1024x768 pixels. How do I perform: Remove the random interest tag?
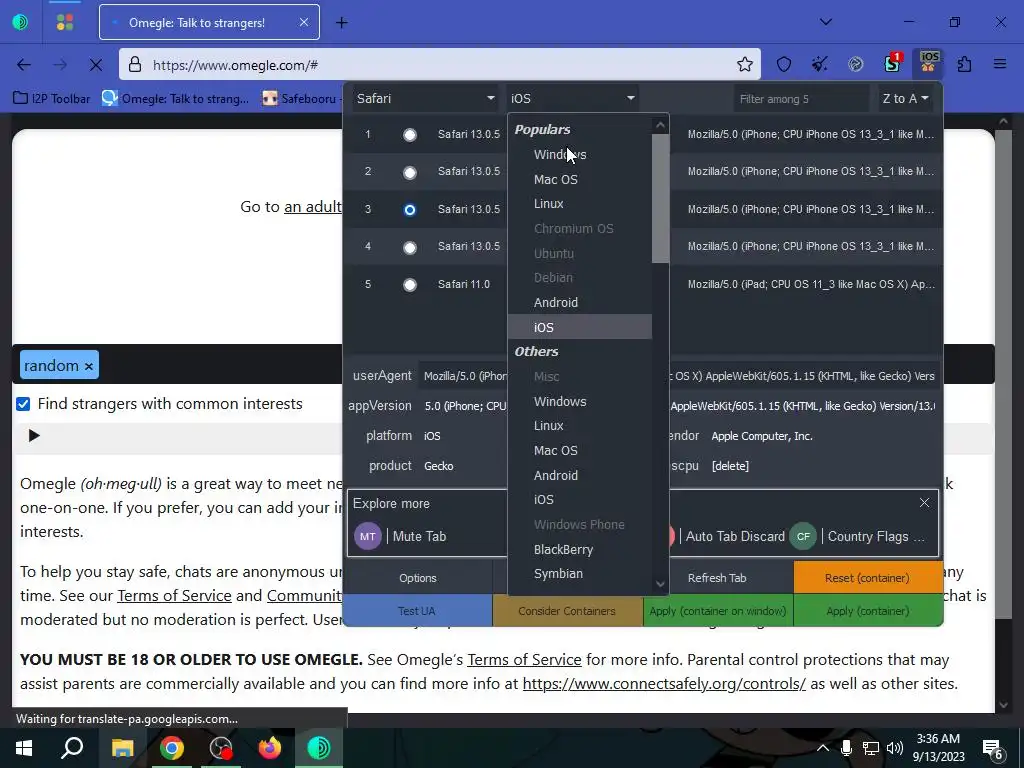pyautogui.click(x=89, y=366)
